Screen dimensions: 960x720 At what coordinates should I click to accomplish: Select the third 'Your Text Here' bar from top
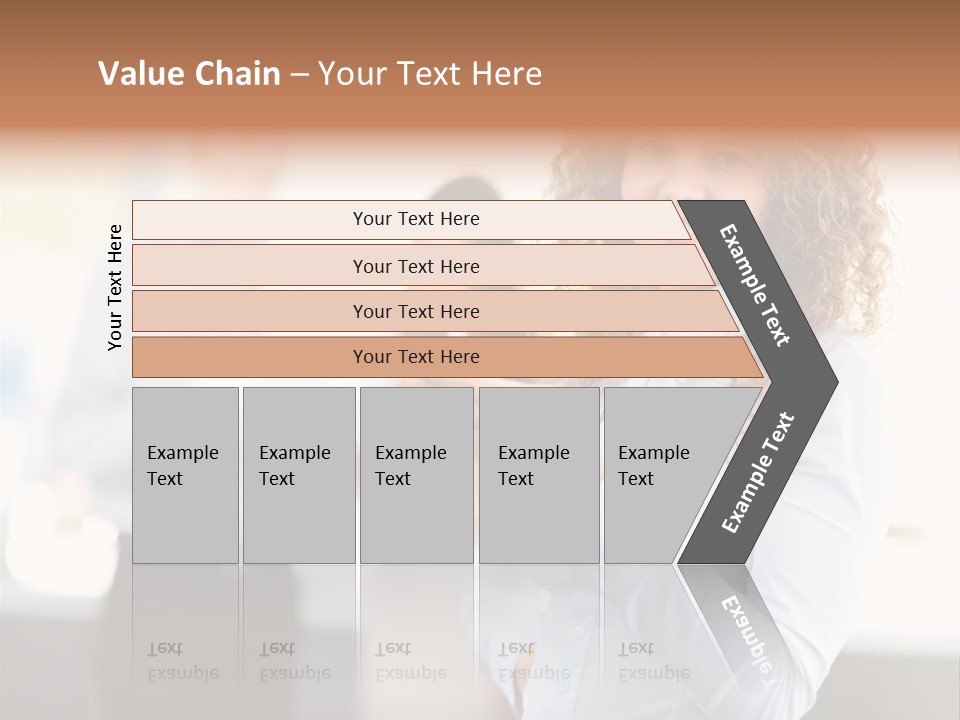[x=415, y=311]
